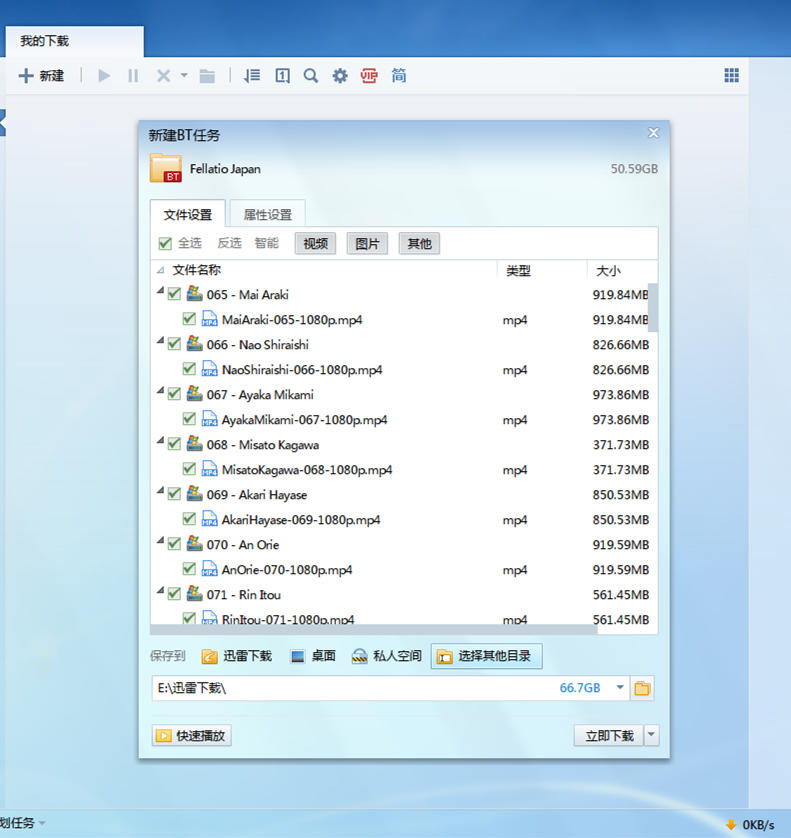Open the apps grid icon
The height and width of the screenshot is (838, 791).
click(732, 75)
